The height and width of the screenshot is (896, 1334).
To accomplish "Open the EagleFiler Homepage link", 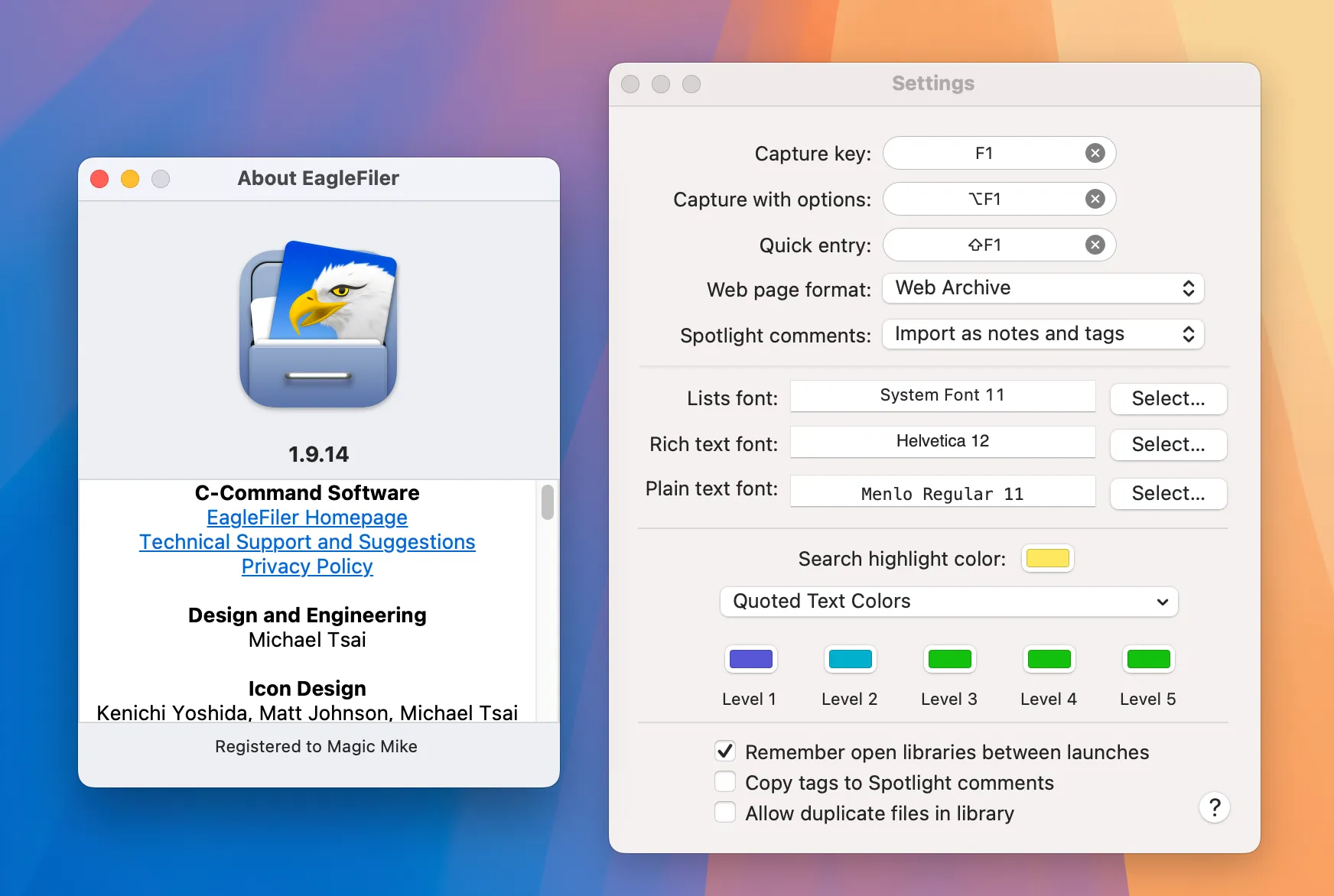I will point(307,518).
